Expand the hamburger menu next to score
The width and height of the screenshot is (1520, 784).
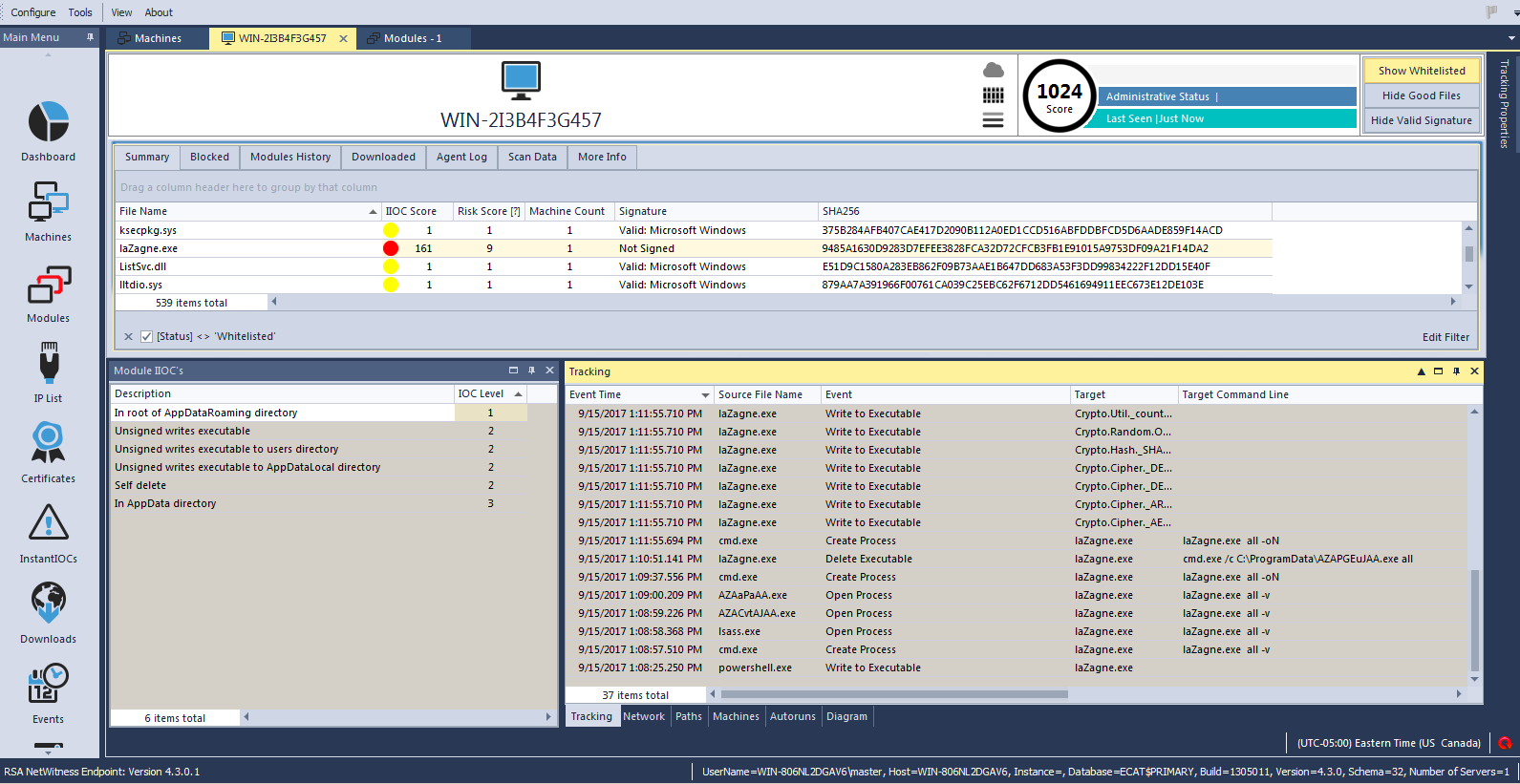tap(994, 120)
